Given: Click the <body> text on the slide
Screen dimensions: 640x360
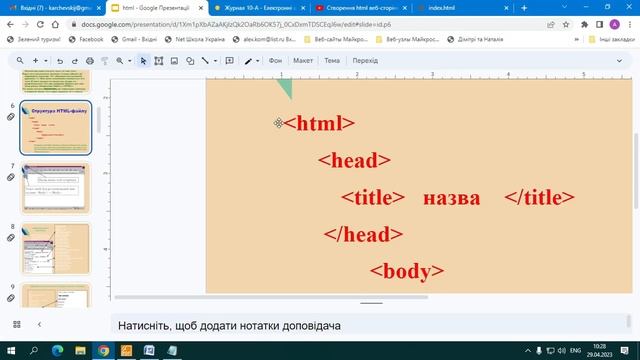Looking at the screenshot, I should (x=407, y=271).
